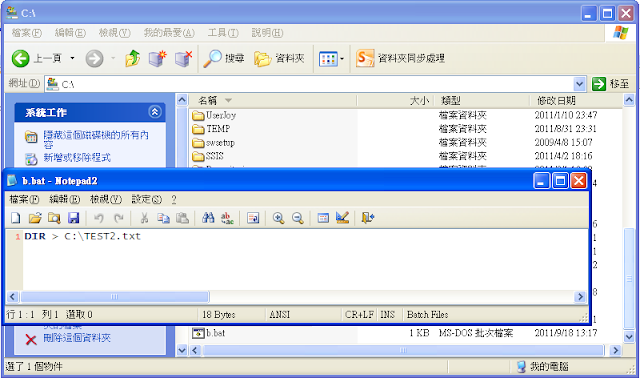Click CR+LF in Notepad2 status bar

click(359, 315)
